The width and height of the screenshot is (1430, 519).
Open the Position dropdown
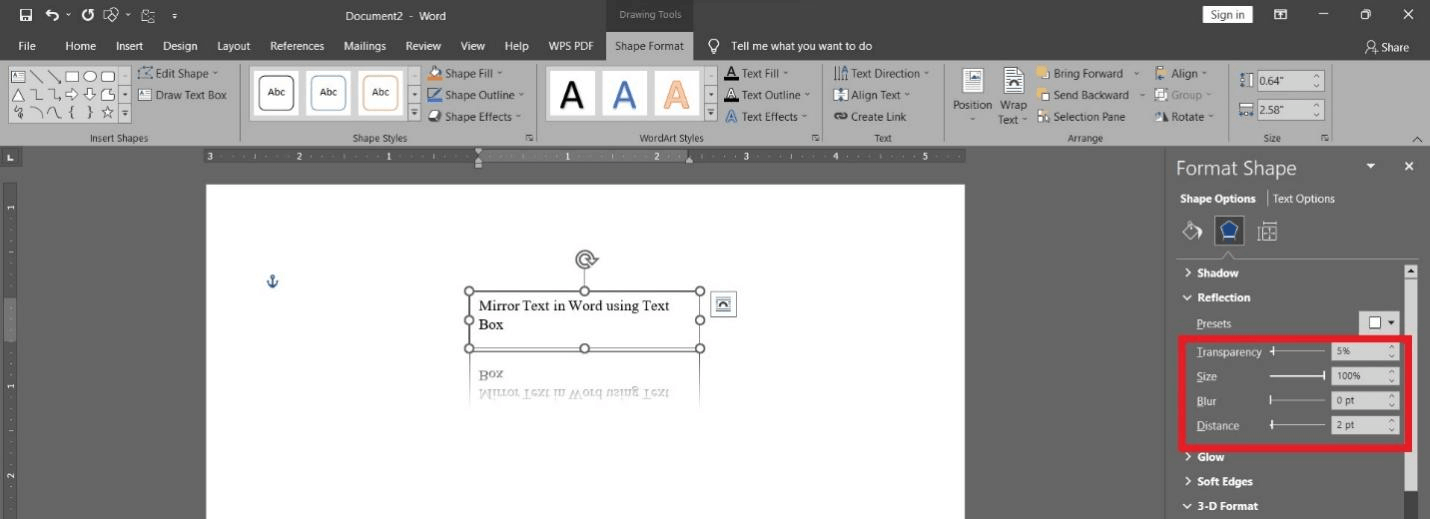click(x=972, y=96)
